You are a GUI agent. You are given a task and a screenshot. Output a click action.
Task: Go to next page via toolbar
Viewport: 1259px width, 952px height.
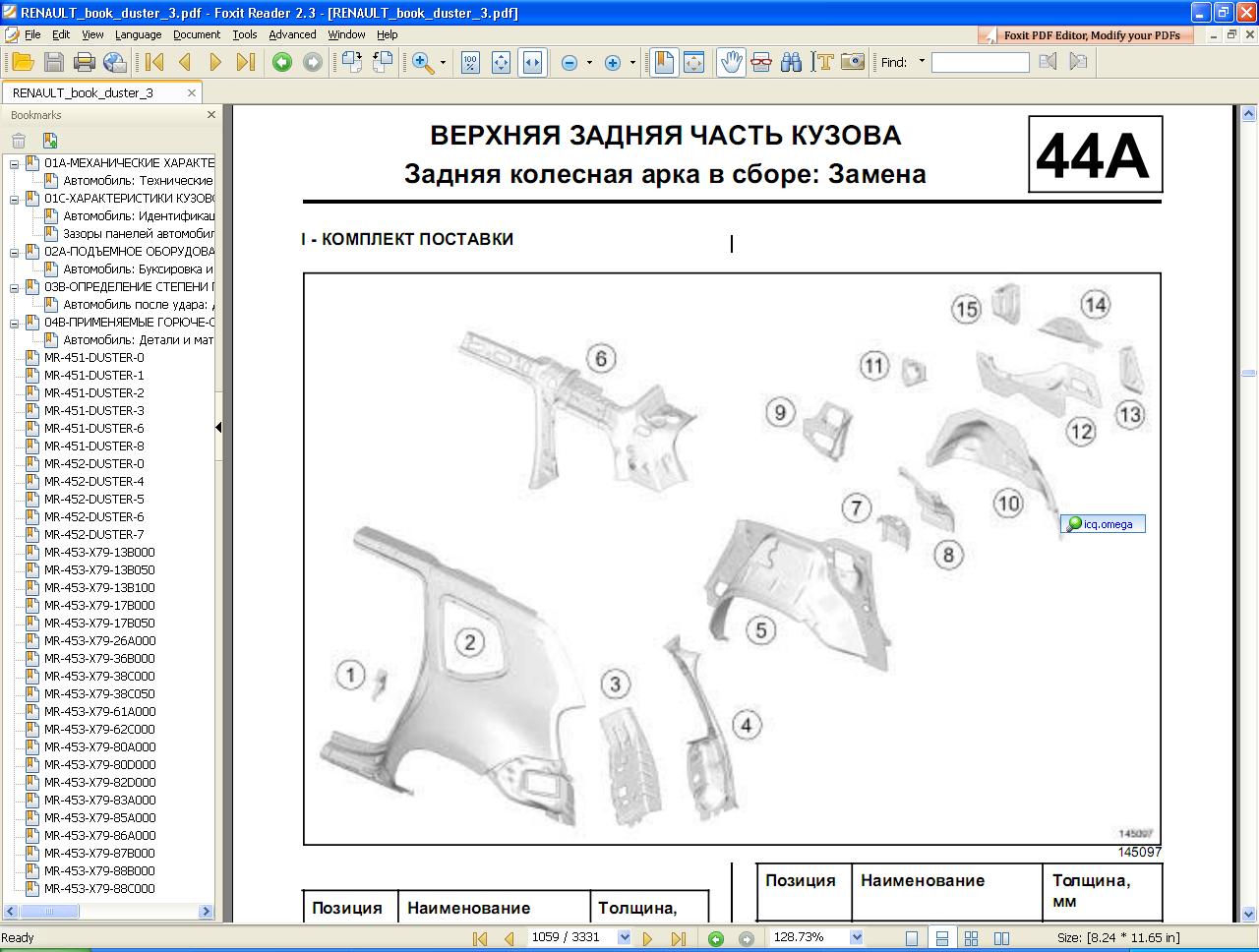[x=215, y=62]
